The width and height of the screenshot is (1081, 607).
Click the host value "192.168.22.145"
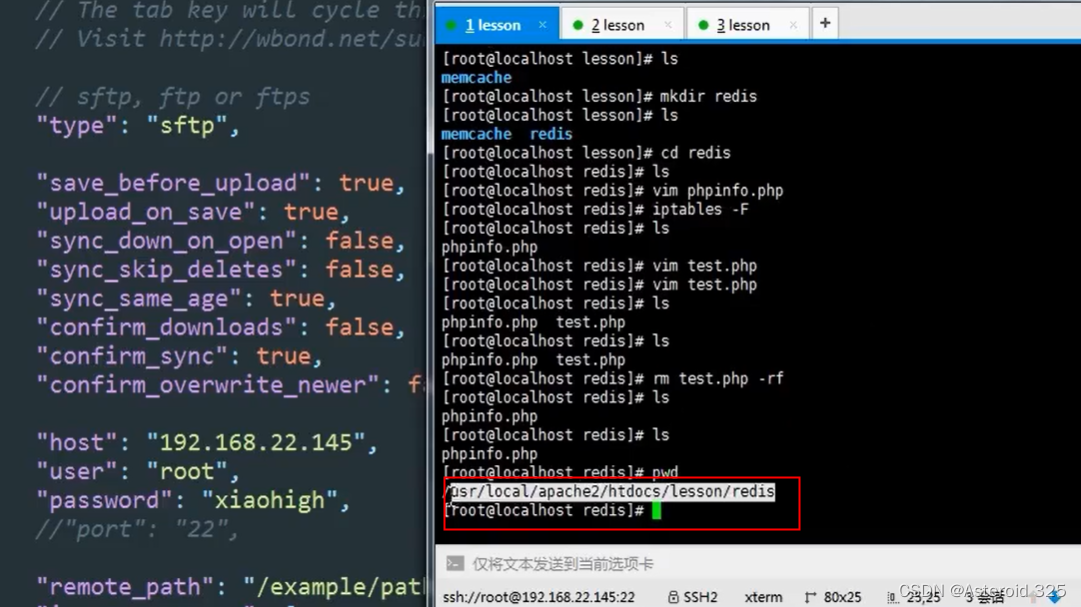coord(256,442)
